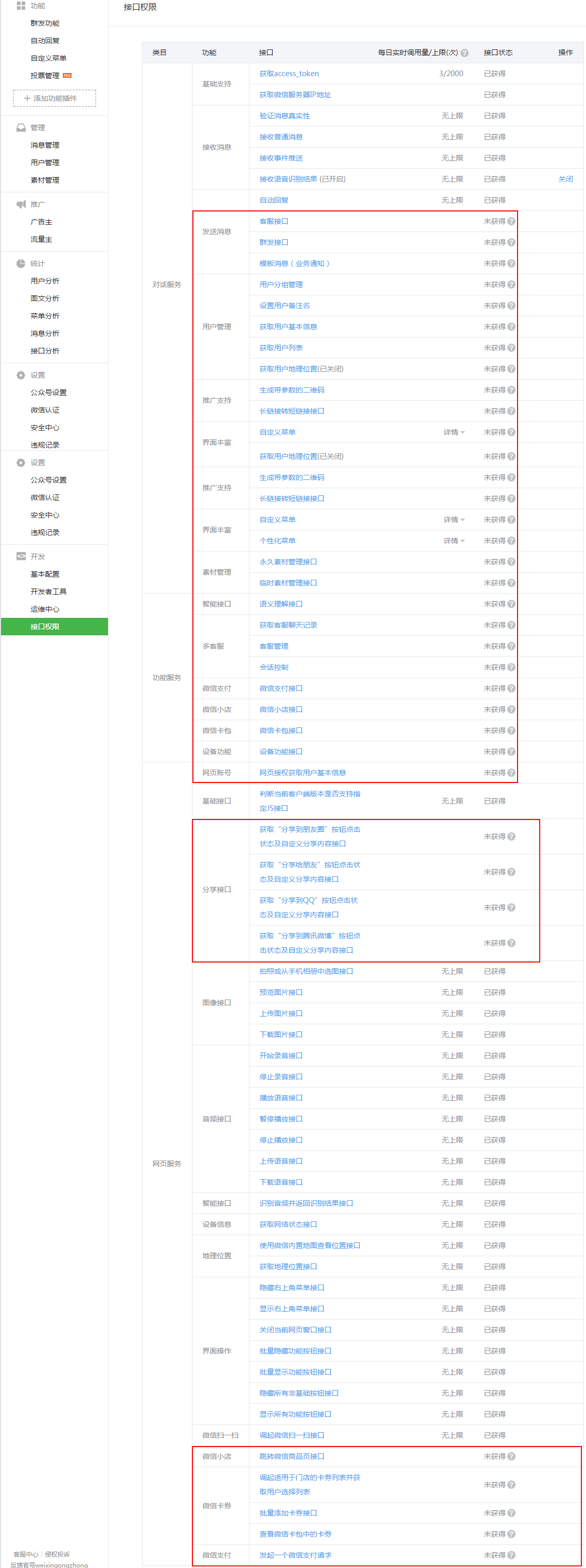
Task: Open 基本配置 under 开发 section
Action: coord(45,574)
